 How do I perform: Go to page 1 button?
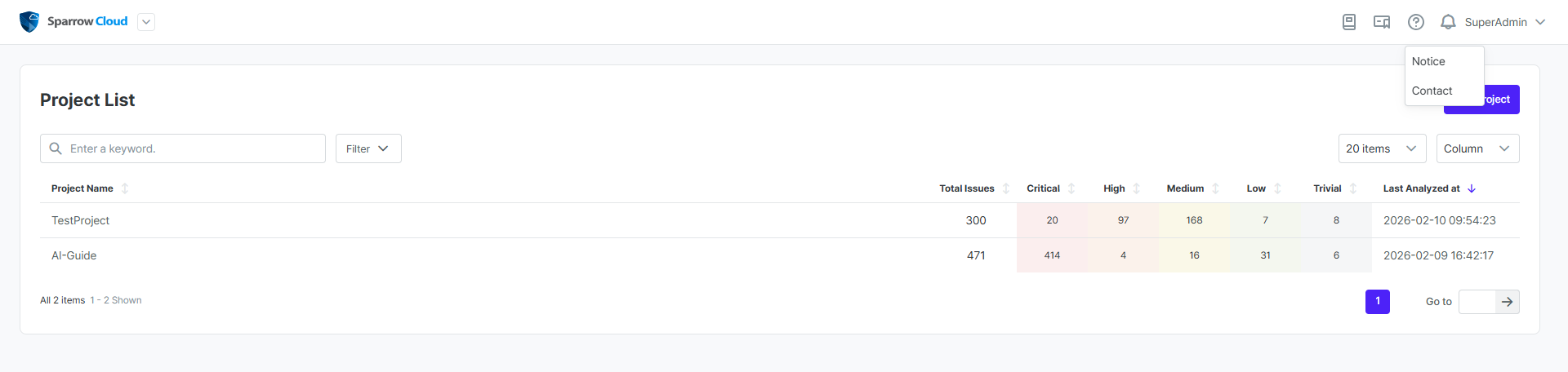(x=1377, y=302)
